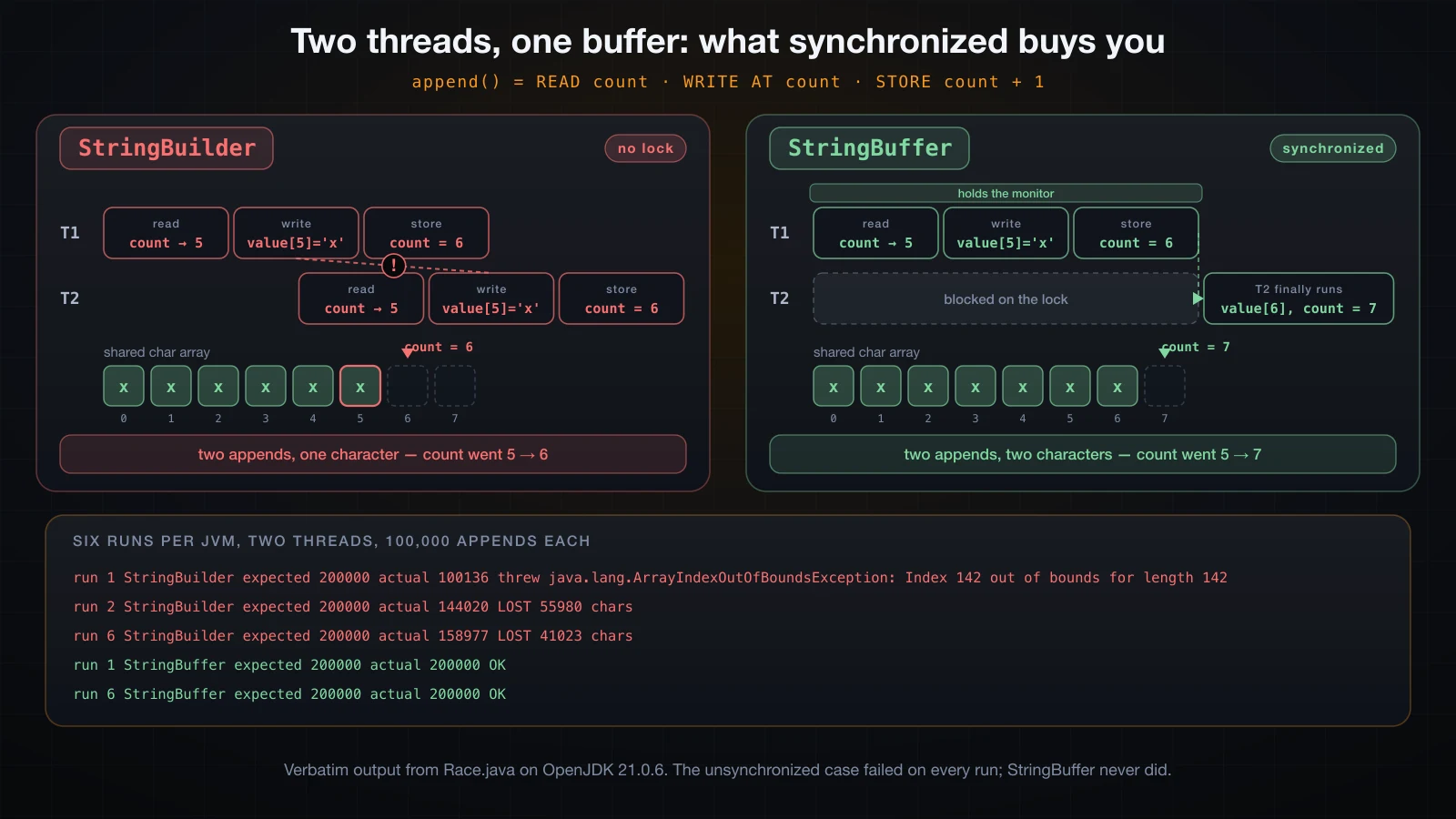Screen dimensions: 1456x819
Task: Click cell index 0 in StringBuilder array
Action: pyautogui.click(x=124, y=386)
